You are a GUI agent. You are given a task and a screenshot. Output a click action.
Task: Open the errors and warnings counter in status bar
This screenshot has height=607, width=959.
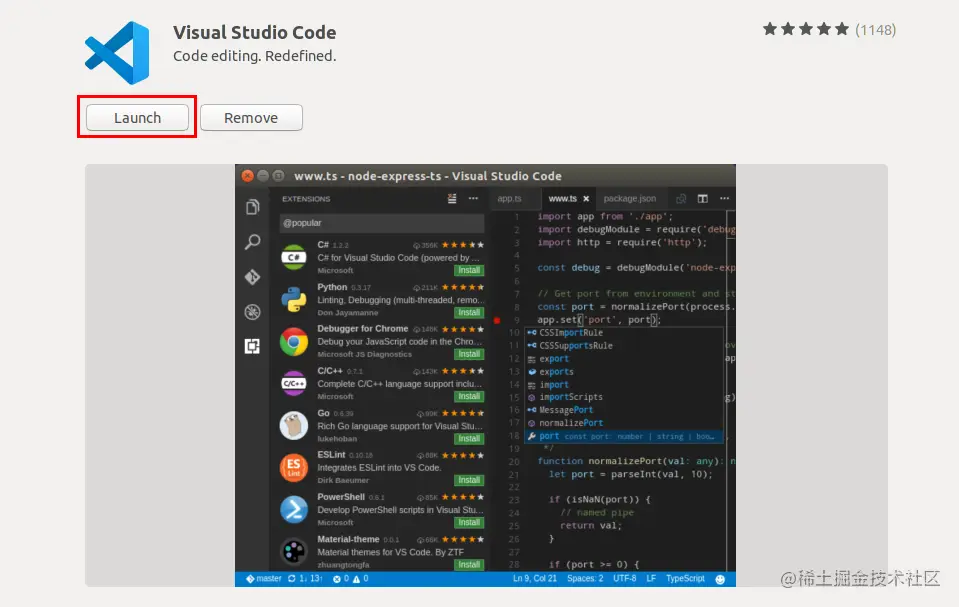pos(350,579)
